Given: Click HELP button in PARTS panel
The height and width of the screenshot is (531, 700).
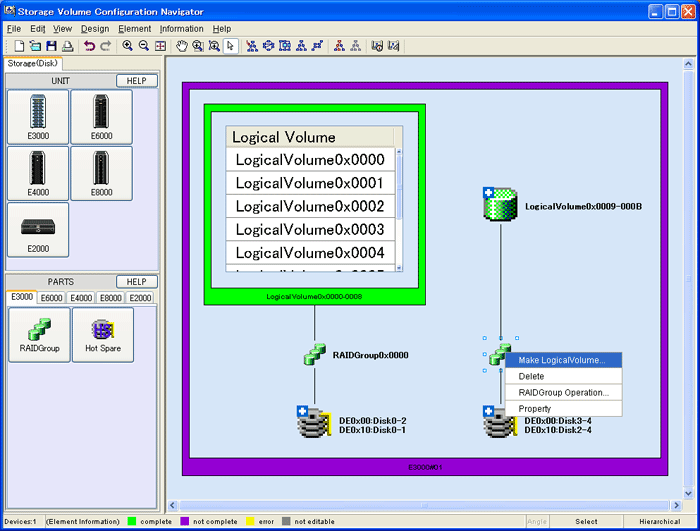Looking at the screenshot, I should (x=137, y=281).
